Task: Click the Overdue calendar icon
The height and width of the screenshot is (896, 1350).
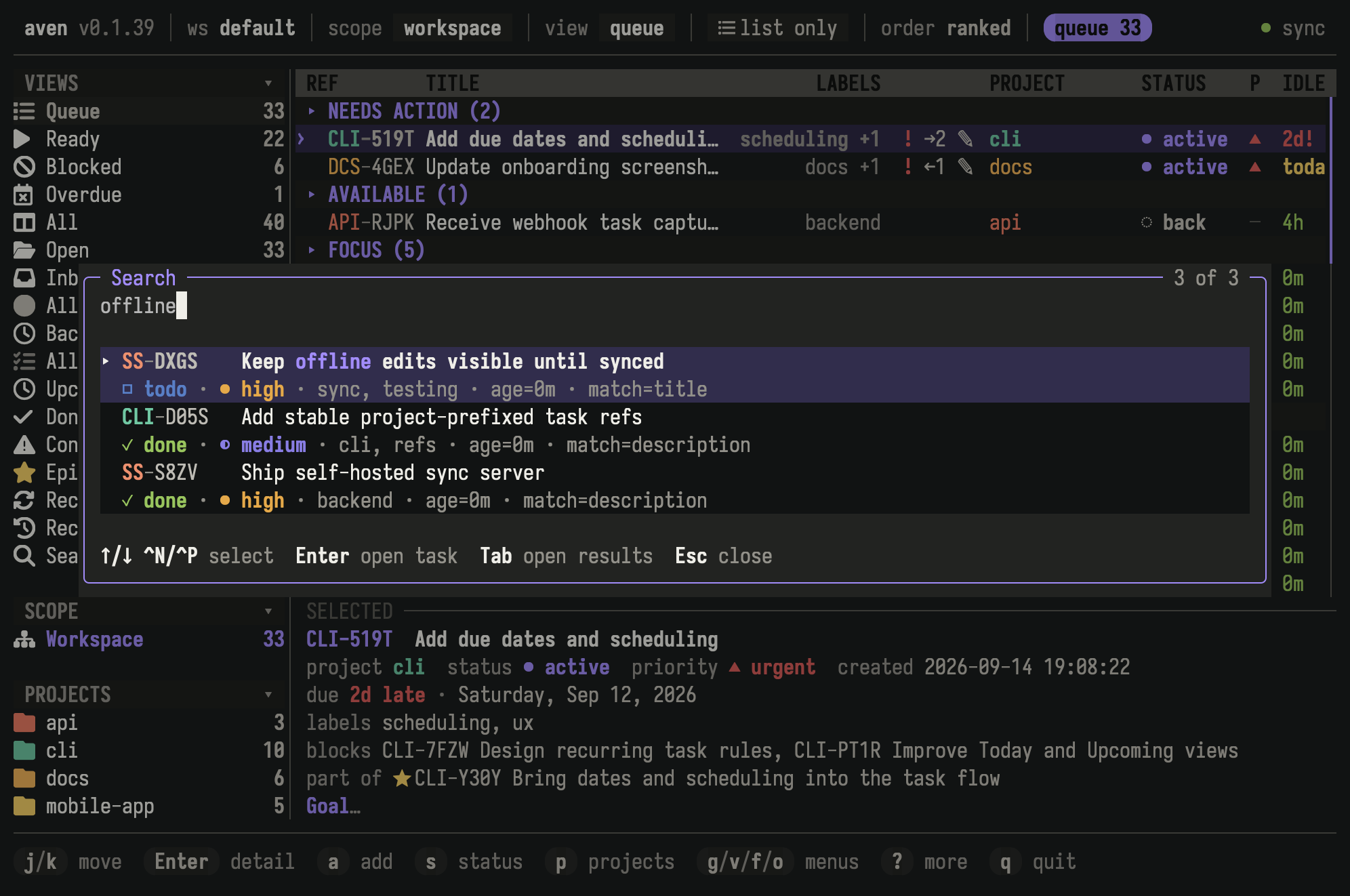Action: [24, 195]
